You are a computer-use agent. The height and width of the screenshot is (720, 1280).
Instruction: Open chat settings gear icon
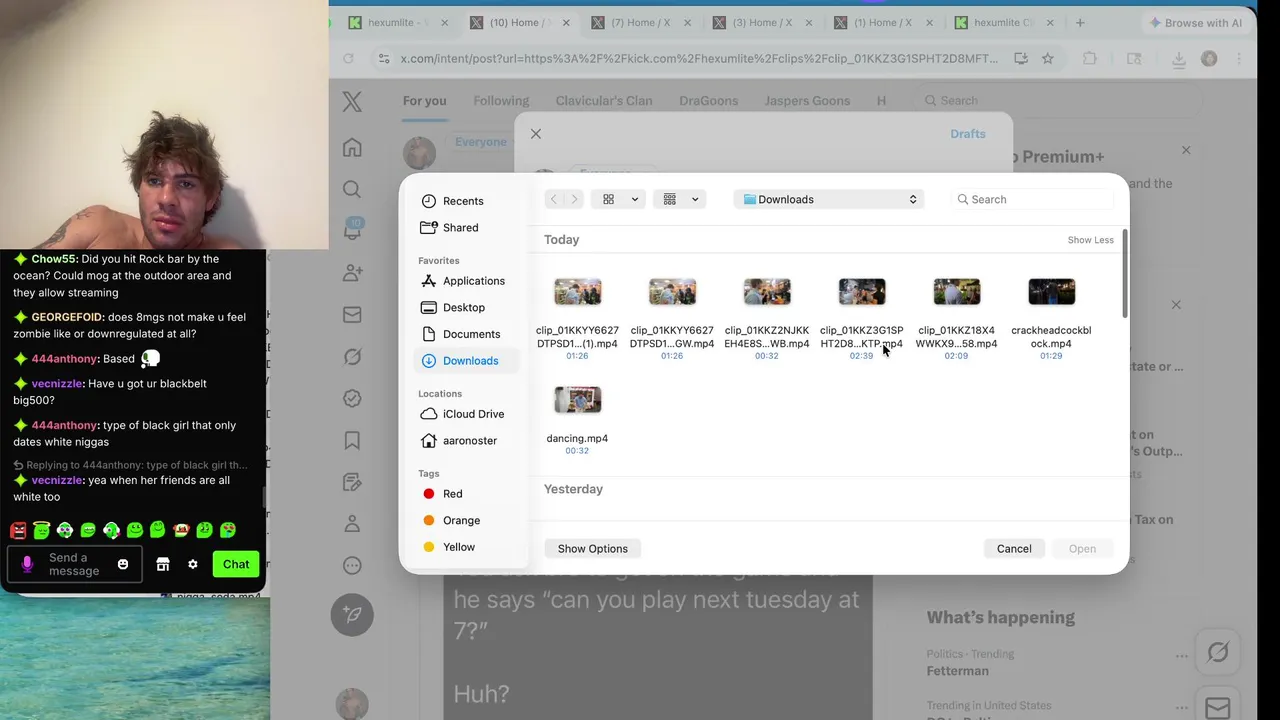[193, 565]
